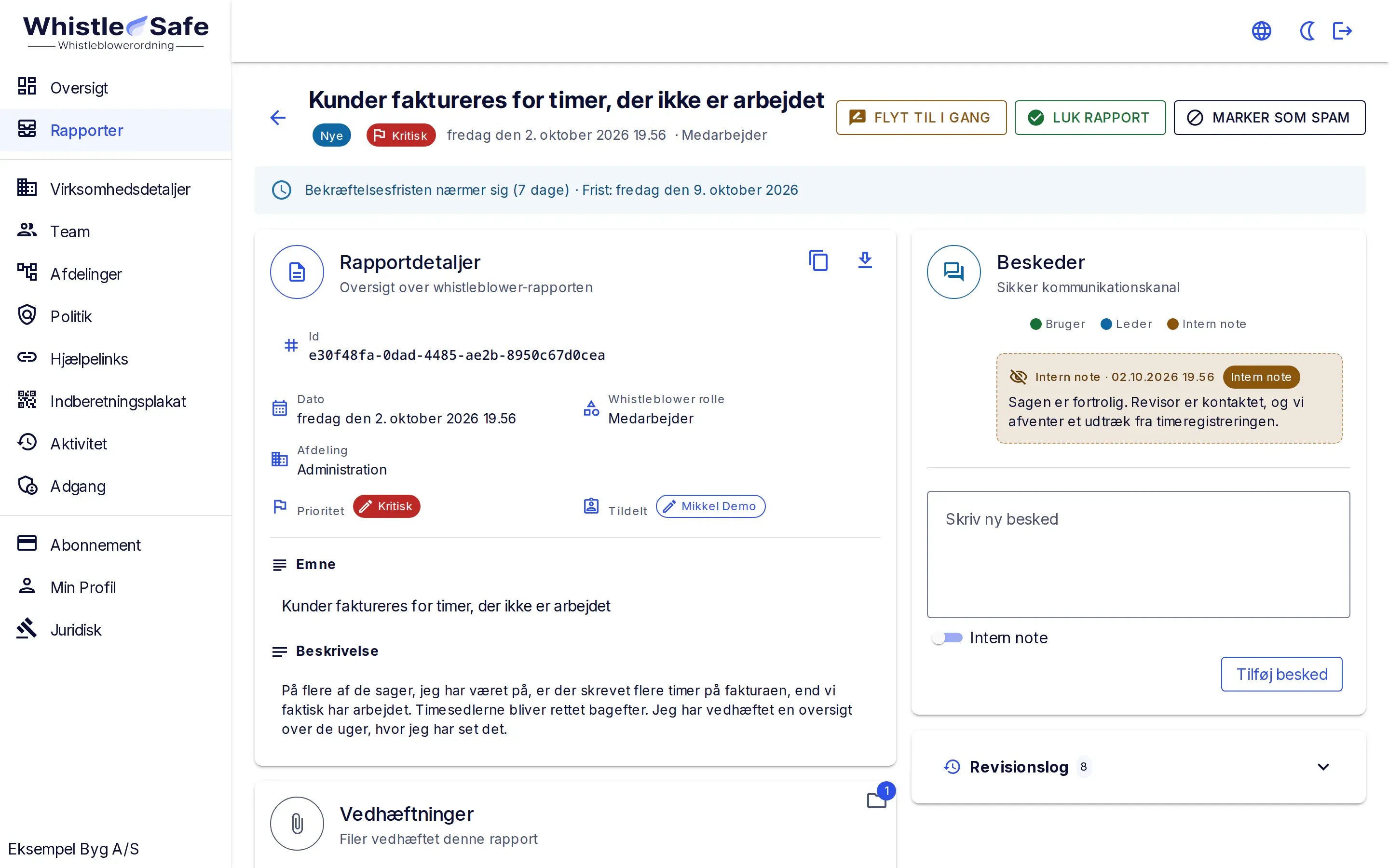Click the paperclip icon in Vedhæftninger
1389x868 pixels.
(297, 823)
